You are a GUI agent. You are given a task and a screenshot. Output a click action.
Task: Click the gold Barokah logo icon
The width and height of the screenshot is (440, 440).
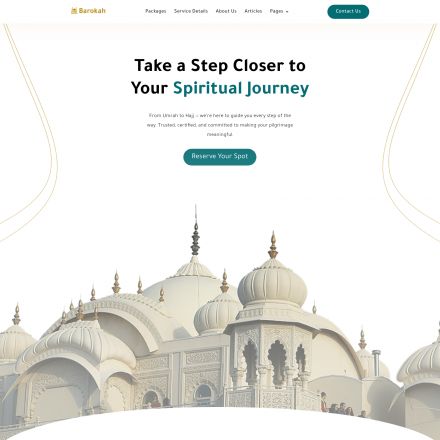pos(74,11)
